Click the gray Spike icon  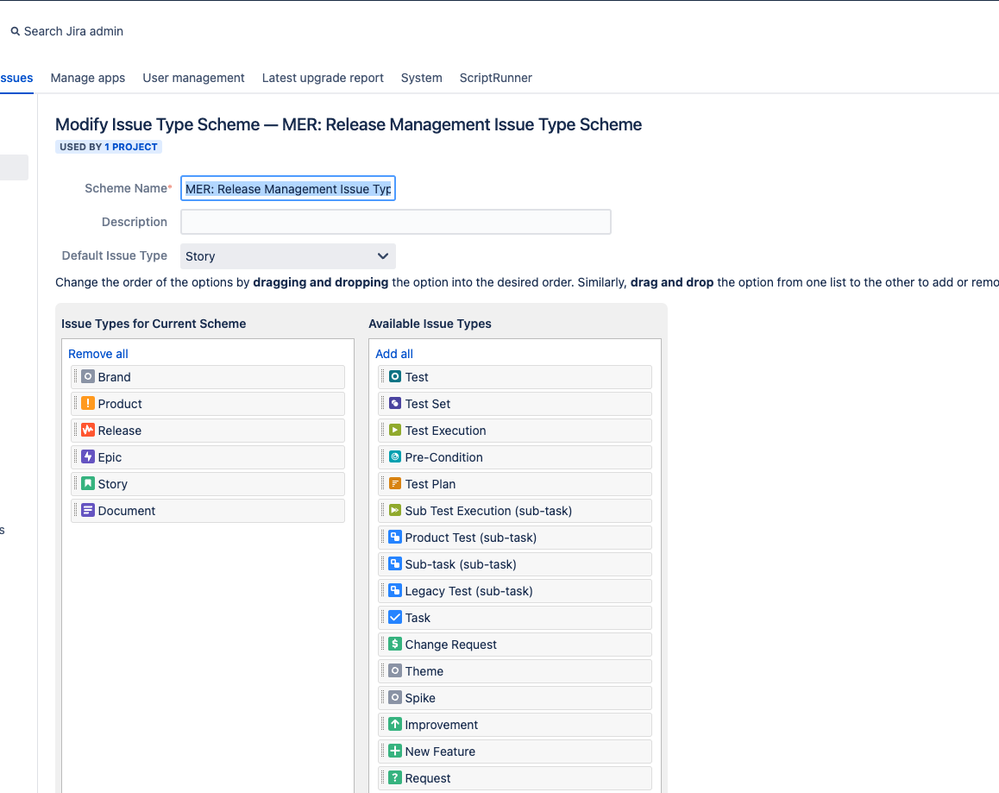pos(395,697)
